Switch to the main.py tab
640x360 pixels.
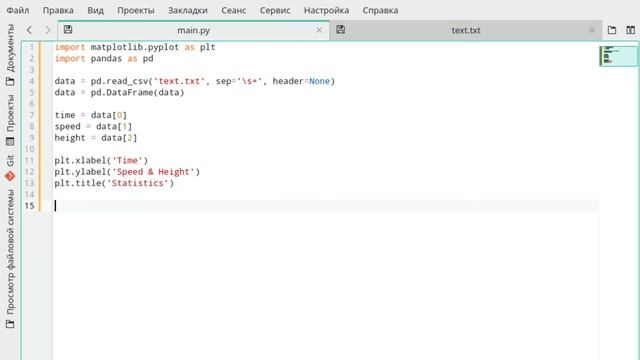(x=193, y=30)
